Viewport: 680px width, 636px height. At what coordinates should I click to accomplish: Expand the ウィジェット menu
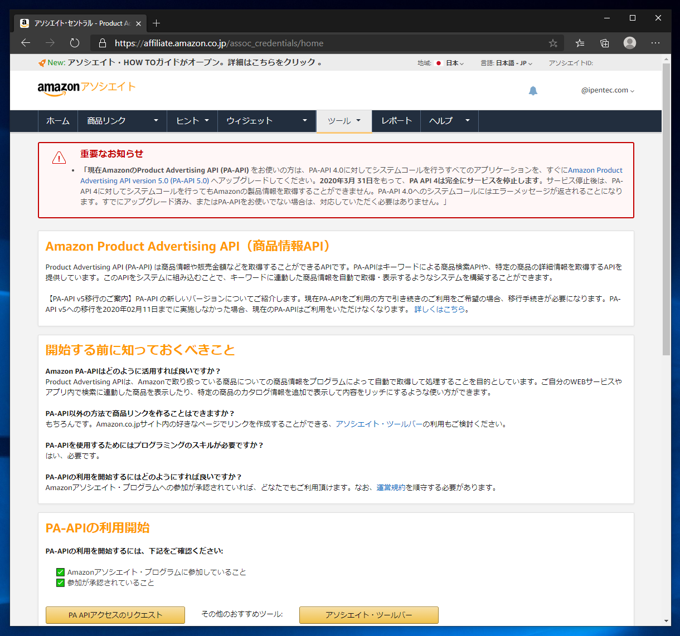click(x=266, y=121)
